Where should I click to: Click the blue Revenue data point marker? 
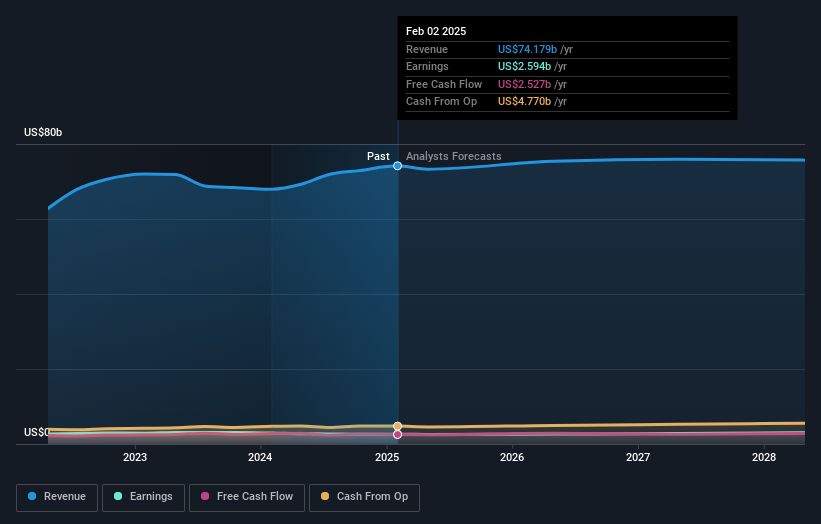click(397, 166)
